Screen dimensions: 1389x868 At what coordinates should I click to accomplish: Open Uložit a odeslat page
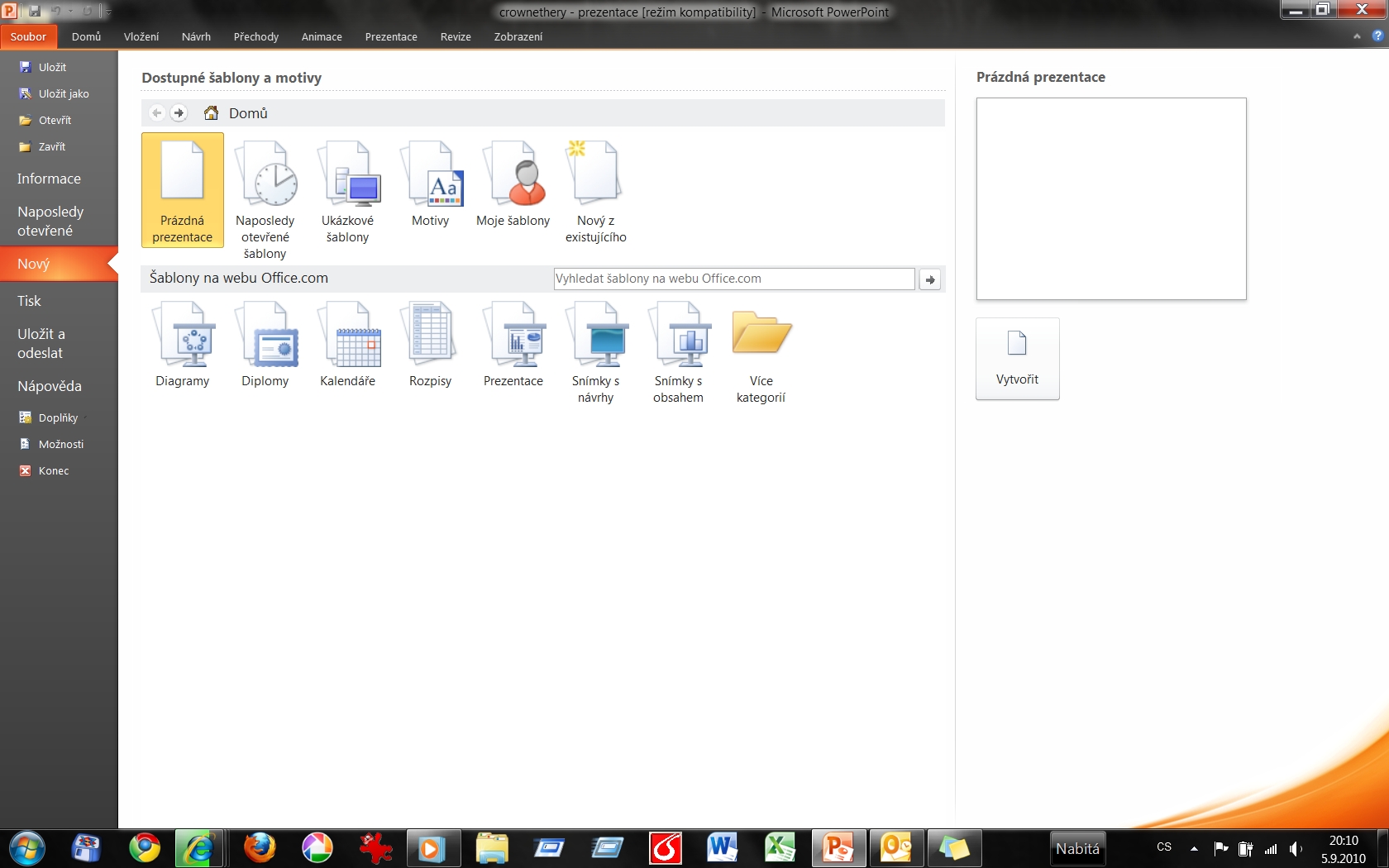point(59,343)
